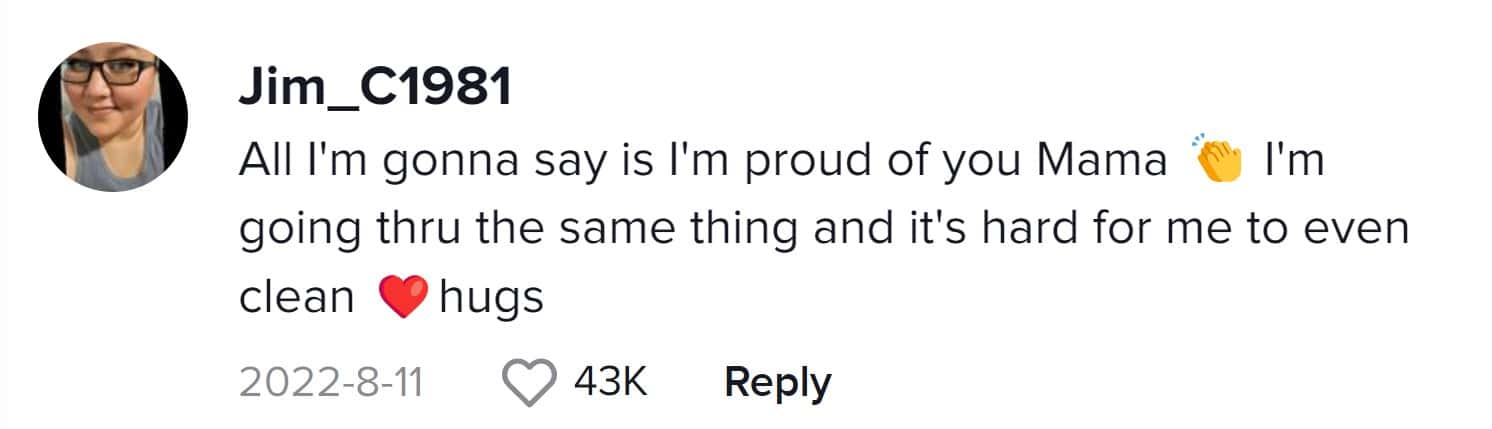Click the second line starting 'going thru'
This screenshot has height=429, width=1492.
820,230
